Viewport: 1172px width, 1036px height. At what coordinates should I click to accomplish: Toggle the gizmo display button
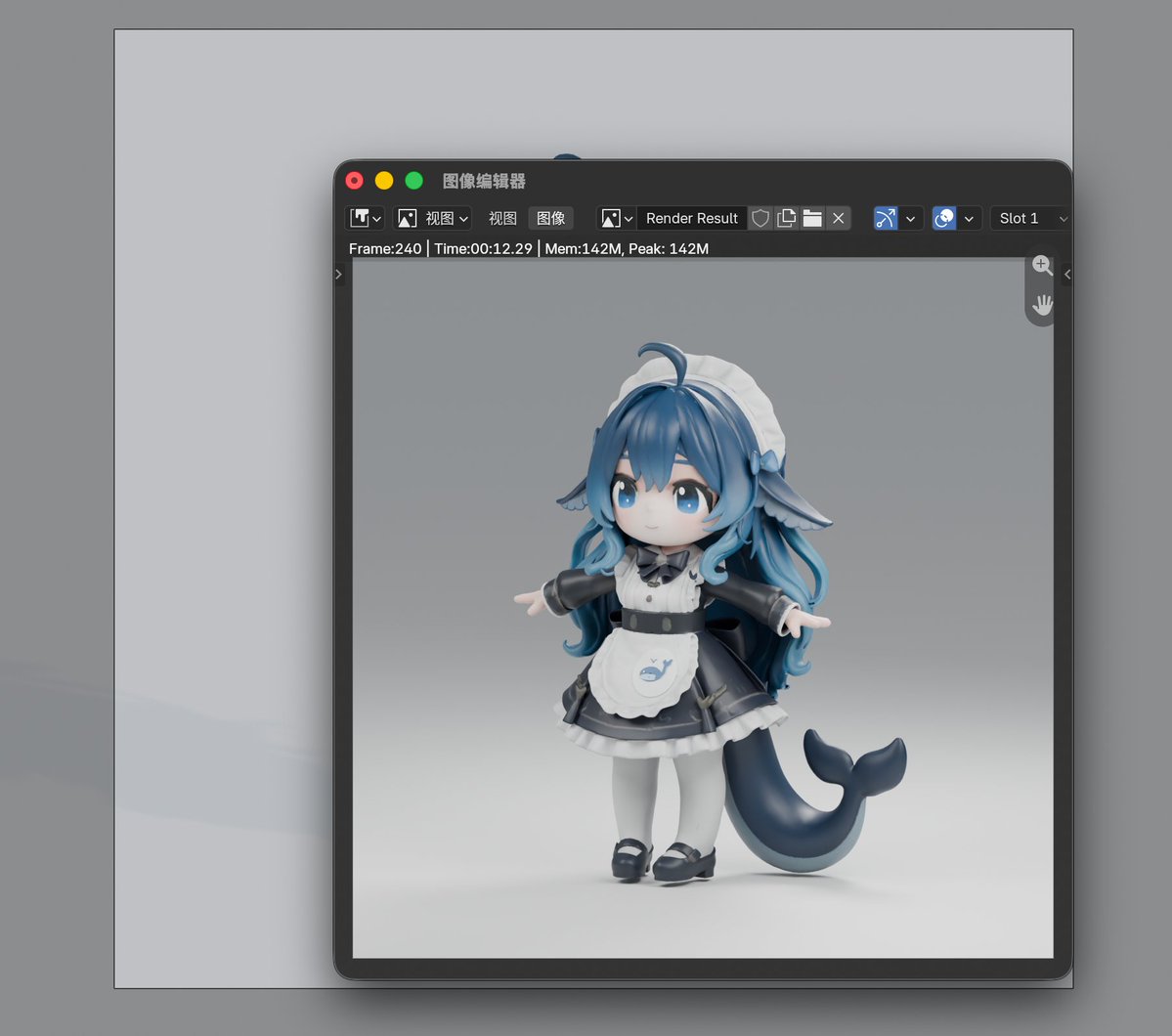886,218
